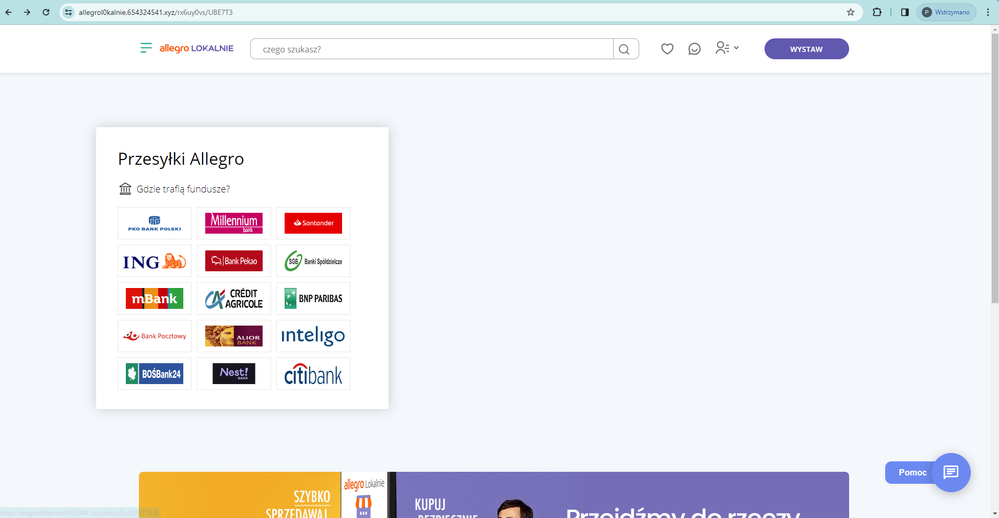The image size is (999, 518).
Task: Select ING bank with lion logo
Action: (x=154, y=261)
